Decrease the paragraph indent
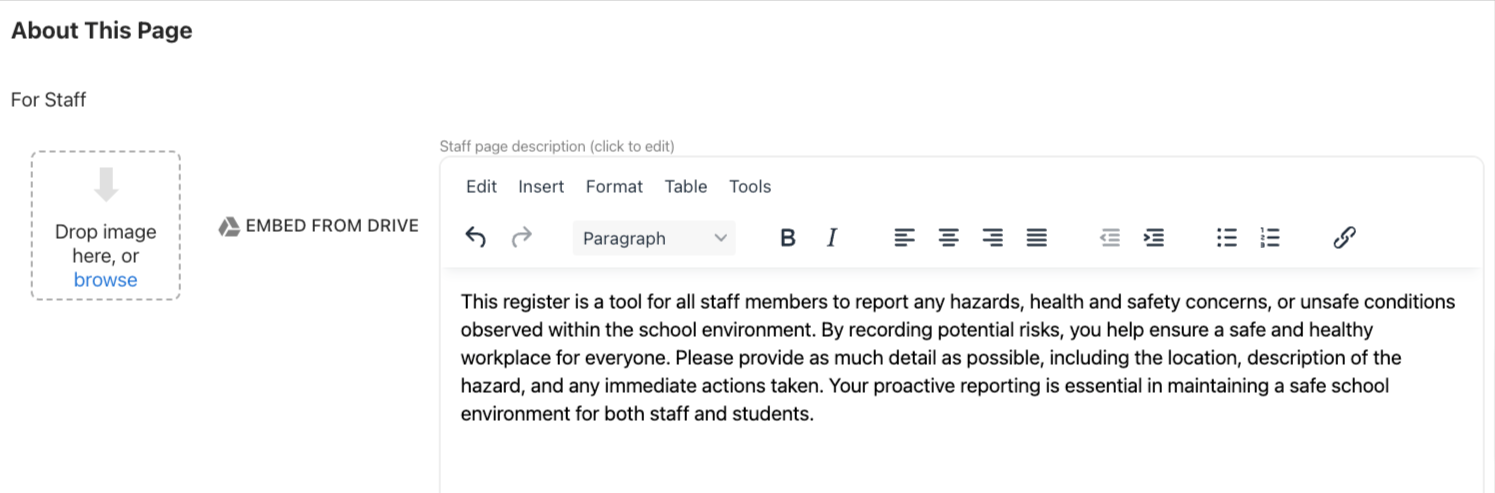This screenshot has width=1495, height=493. 1109,238
